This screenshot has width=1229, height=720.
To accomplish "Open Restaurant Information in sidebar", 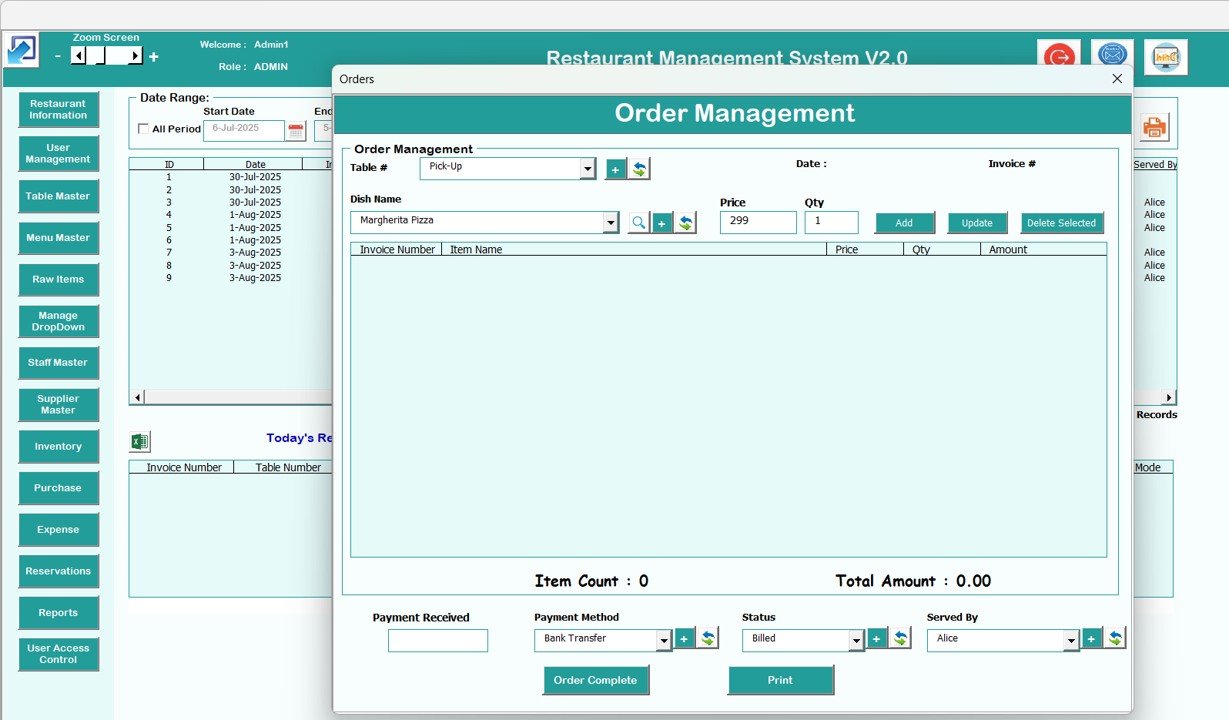I will 58,110.
